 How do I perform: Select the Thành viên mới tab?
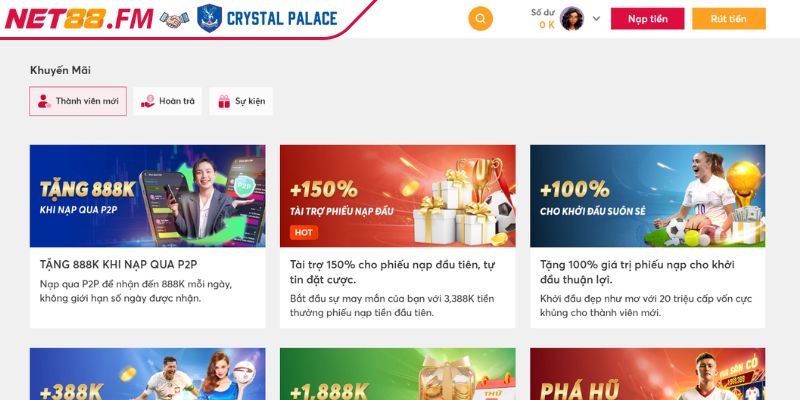click(78, 101)
